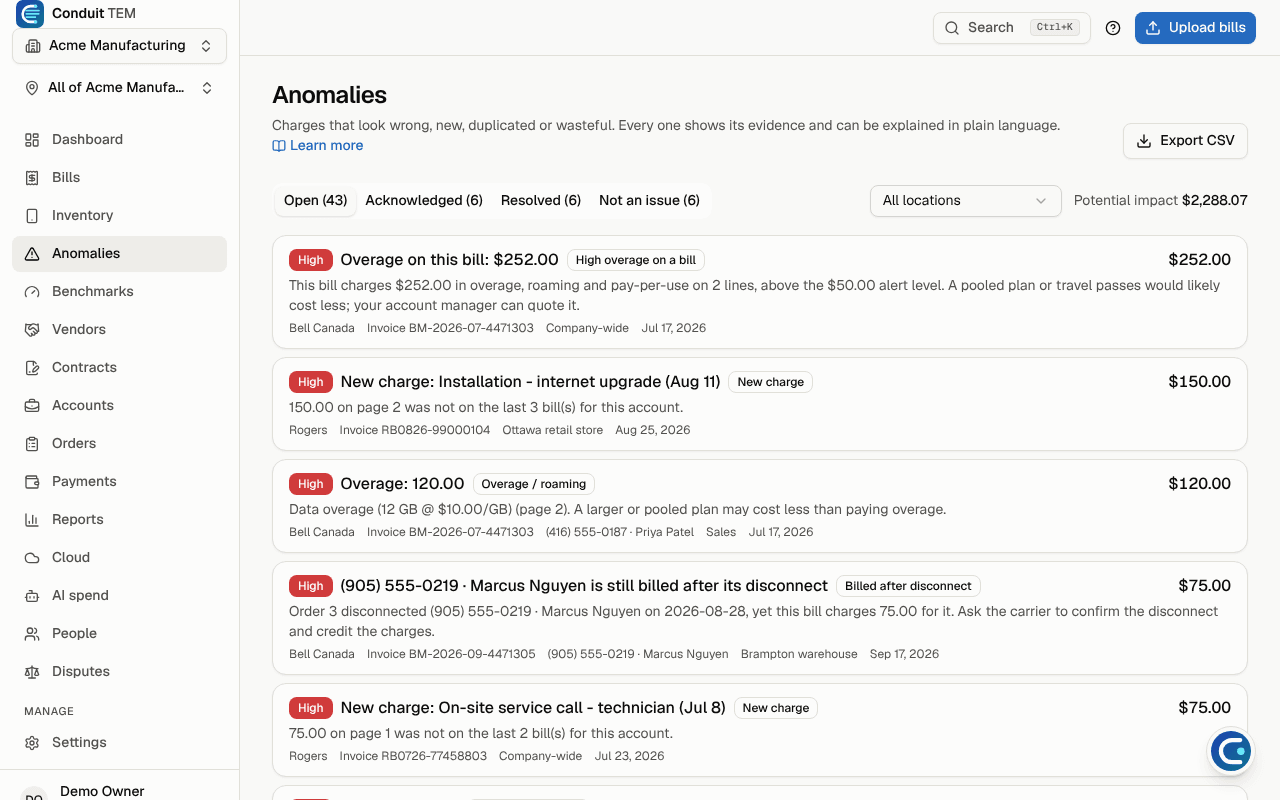Go to Disputes page
The height and width of the screenshot is (800, 1280).
pyautogui.click(x=120, y=672)
